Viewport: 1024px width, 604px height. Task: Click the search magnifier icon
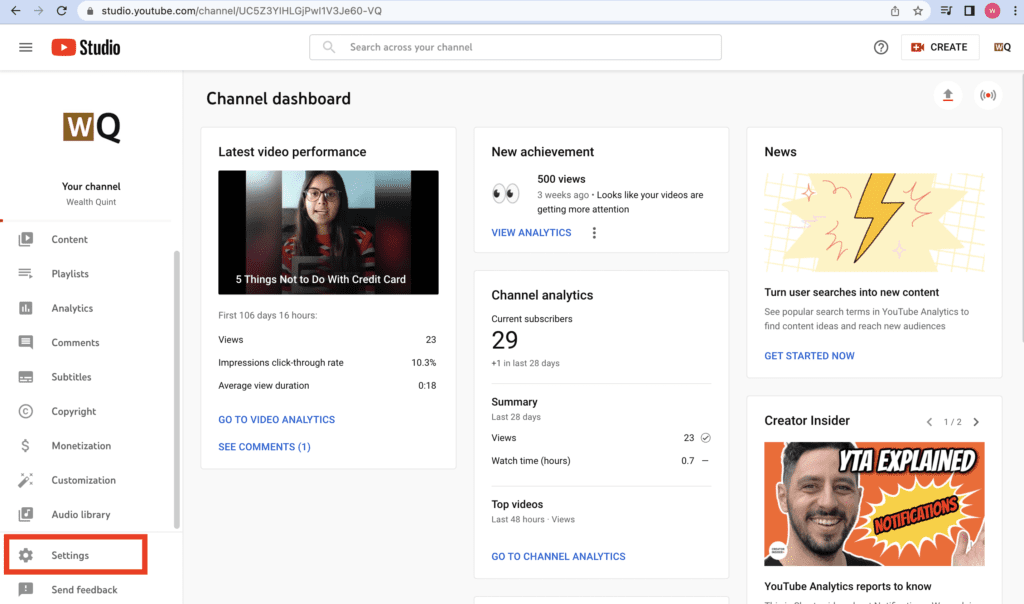(x=328, y=47)
